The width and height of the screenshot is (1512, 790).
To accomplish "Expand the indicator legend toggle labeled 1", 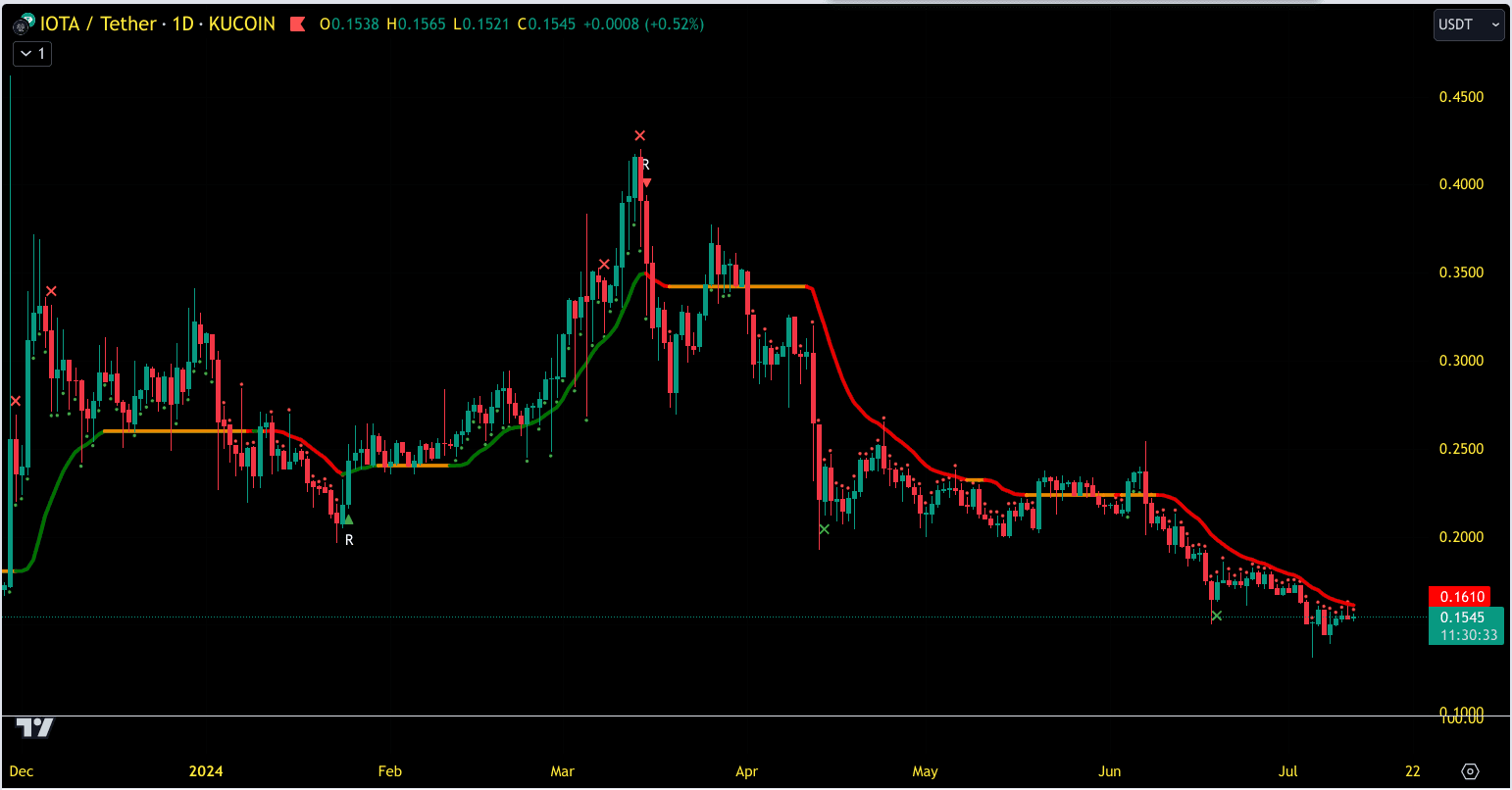I will click(32, 54).
